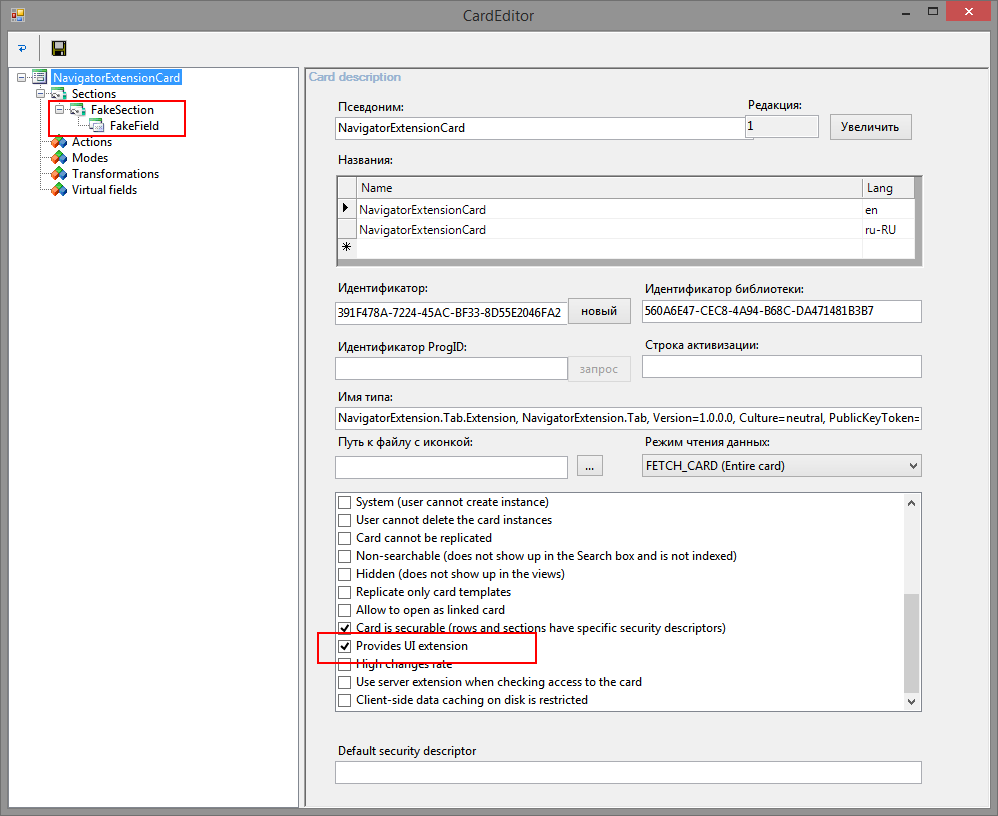Collapse the NavigatorExtensionCard root node
The image size is (998, 816).
(x=22, y=78)
